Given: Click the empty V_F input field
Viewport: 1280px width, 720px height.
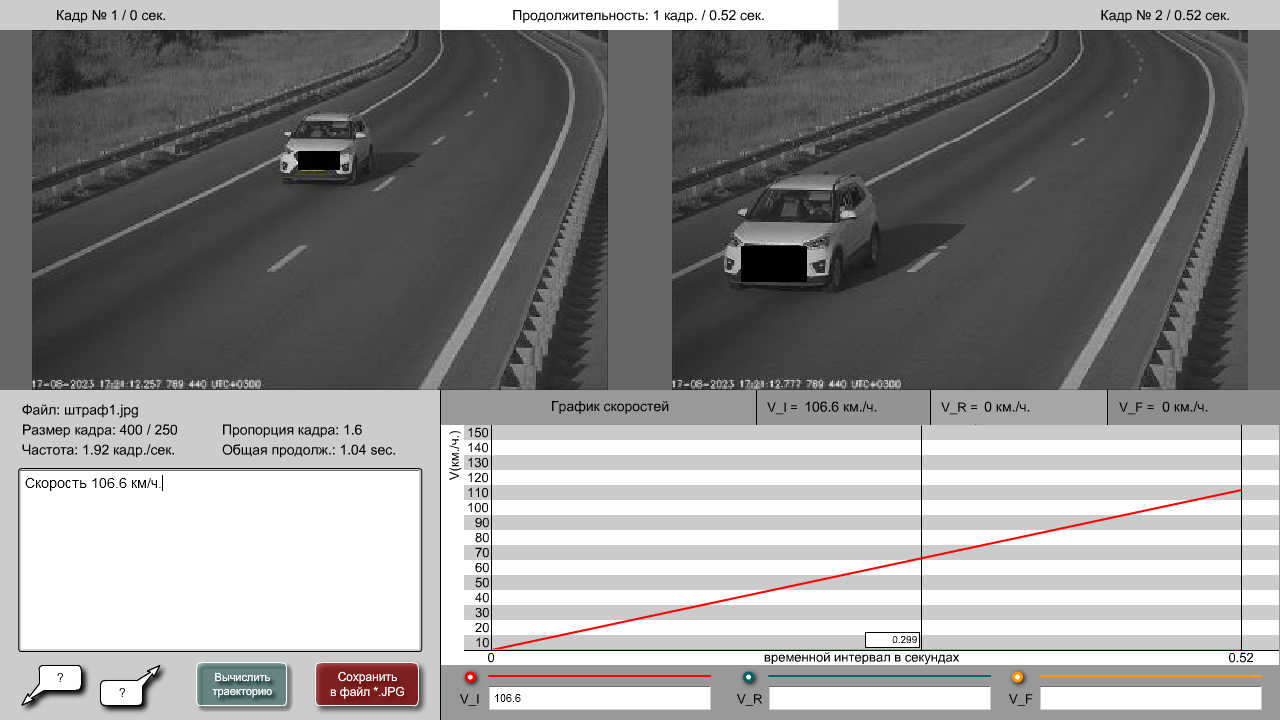Looking at the screenshot, I should [1150, 699].
